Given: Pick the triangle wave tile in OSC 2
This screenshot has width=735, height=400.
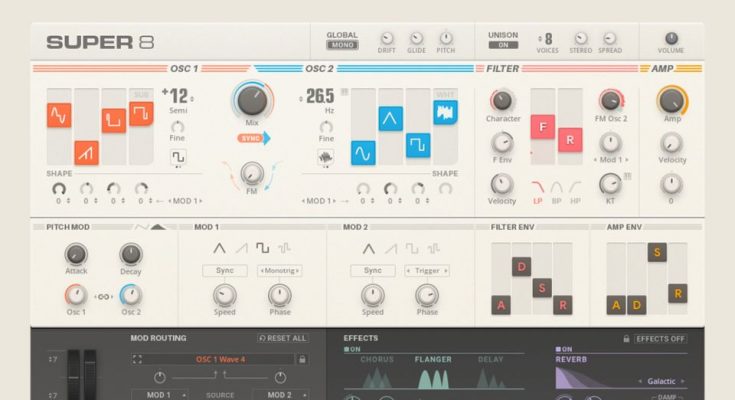Looking at the screenshot, I should (x=390, y=119).
